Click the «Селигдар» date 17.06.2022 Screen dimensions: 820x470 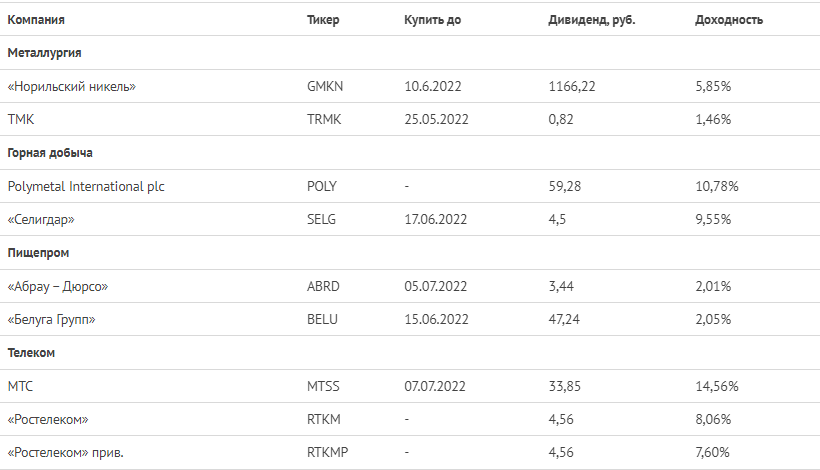click(436, 219)
